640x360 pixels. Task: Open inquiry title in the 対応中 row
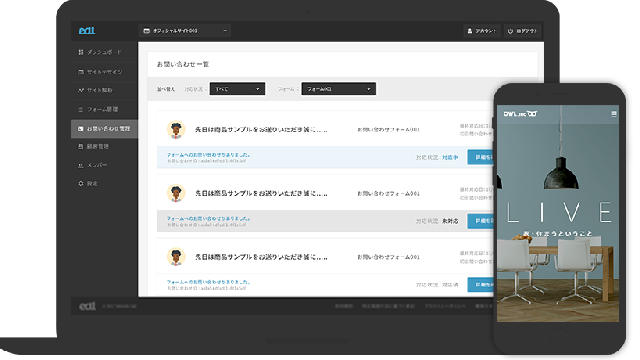(x=261, y=130)
